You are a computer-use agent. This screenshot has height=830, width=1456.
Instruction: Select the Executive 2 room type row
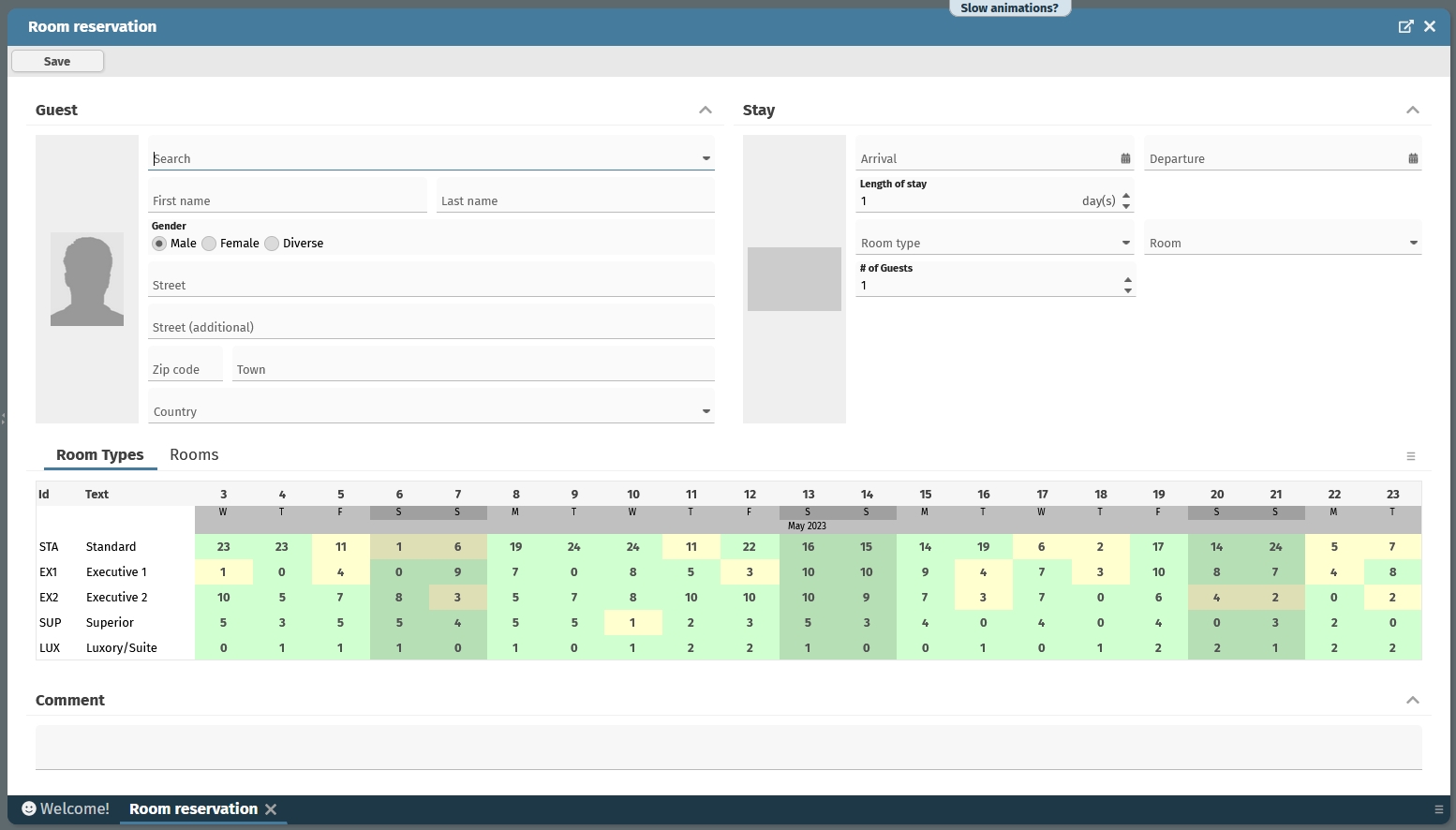(x=729, y=597)
